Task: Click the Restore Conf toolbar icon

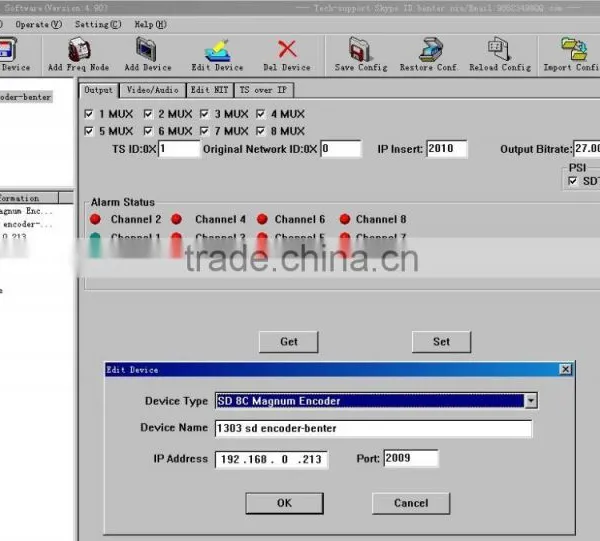Action: 430,49
